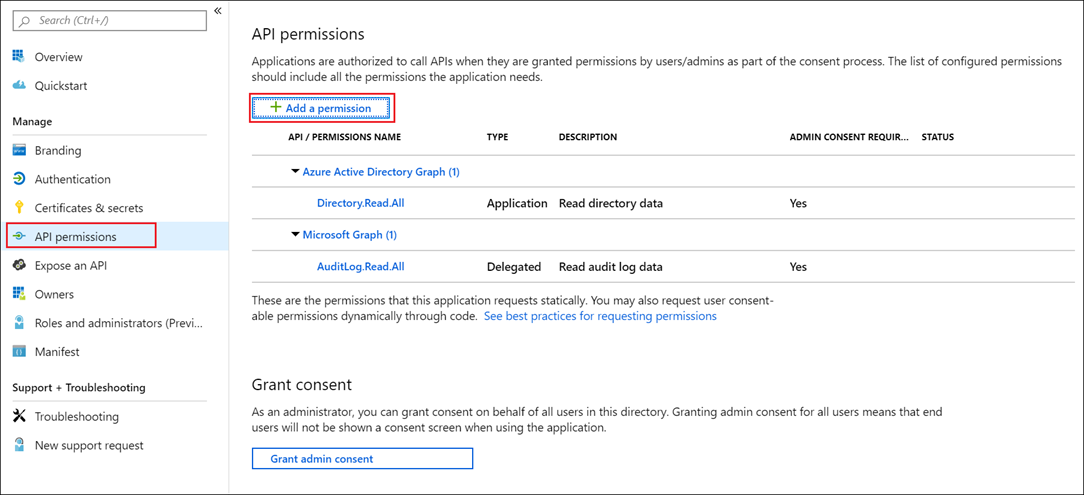The image size is (1084, 495).
Task: Click the Branding icon
Action: 19,150
